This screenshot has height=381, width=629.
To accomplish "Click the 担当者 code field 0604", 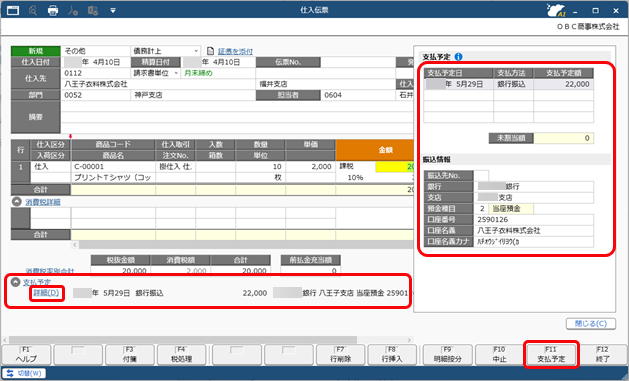I will pos(358,95).
